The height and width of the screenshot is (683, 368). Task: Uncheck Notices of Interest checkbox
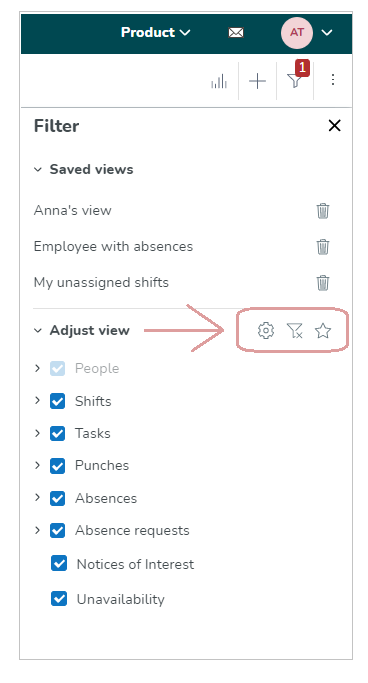pyautogui.click(x=59, y=563)
